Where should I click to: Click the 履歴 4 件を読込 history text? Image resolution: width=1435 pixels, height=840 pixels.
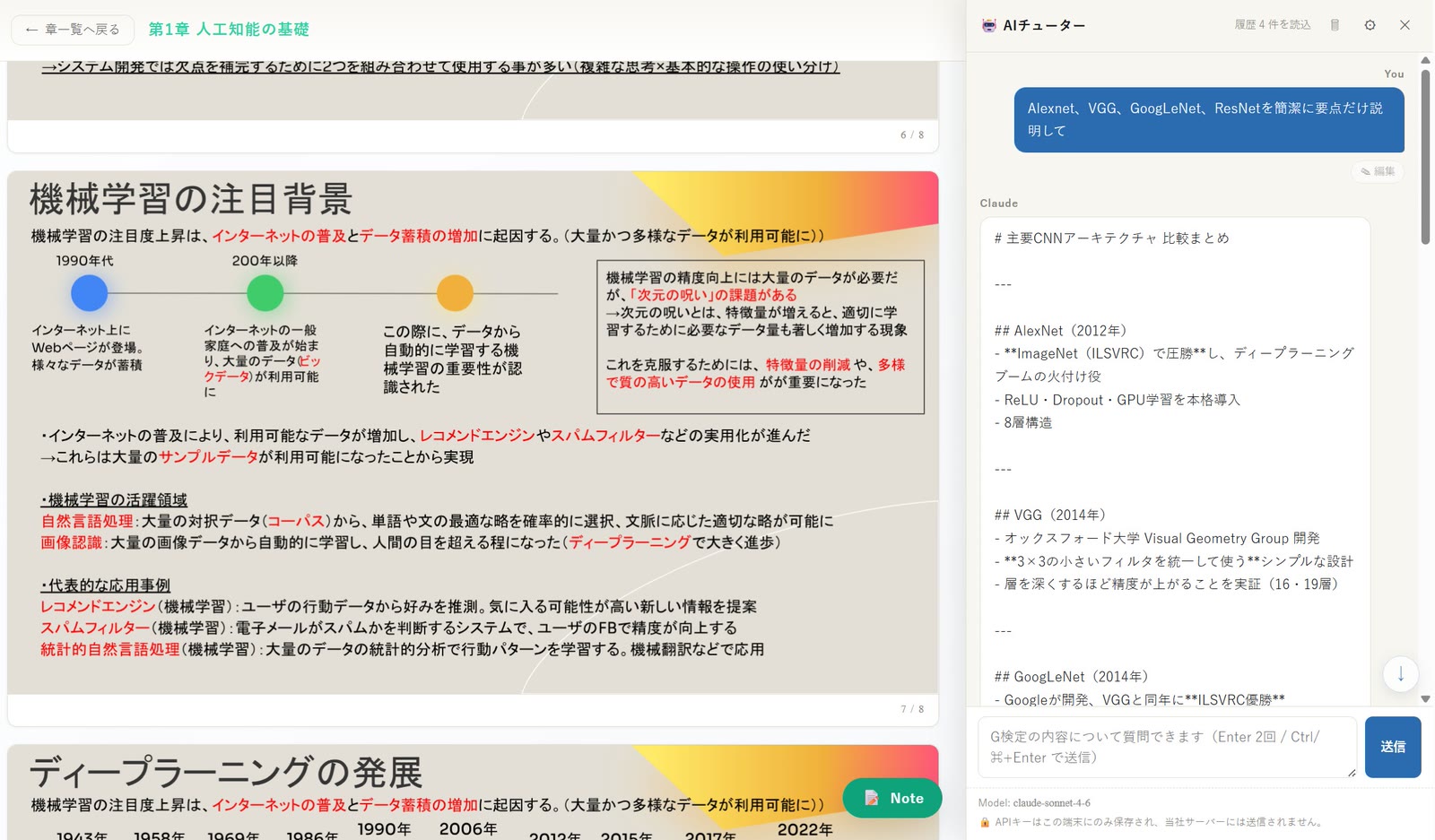pyautogui.click(x=1273, y=25)
